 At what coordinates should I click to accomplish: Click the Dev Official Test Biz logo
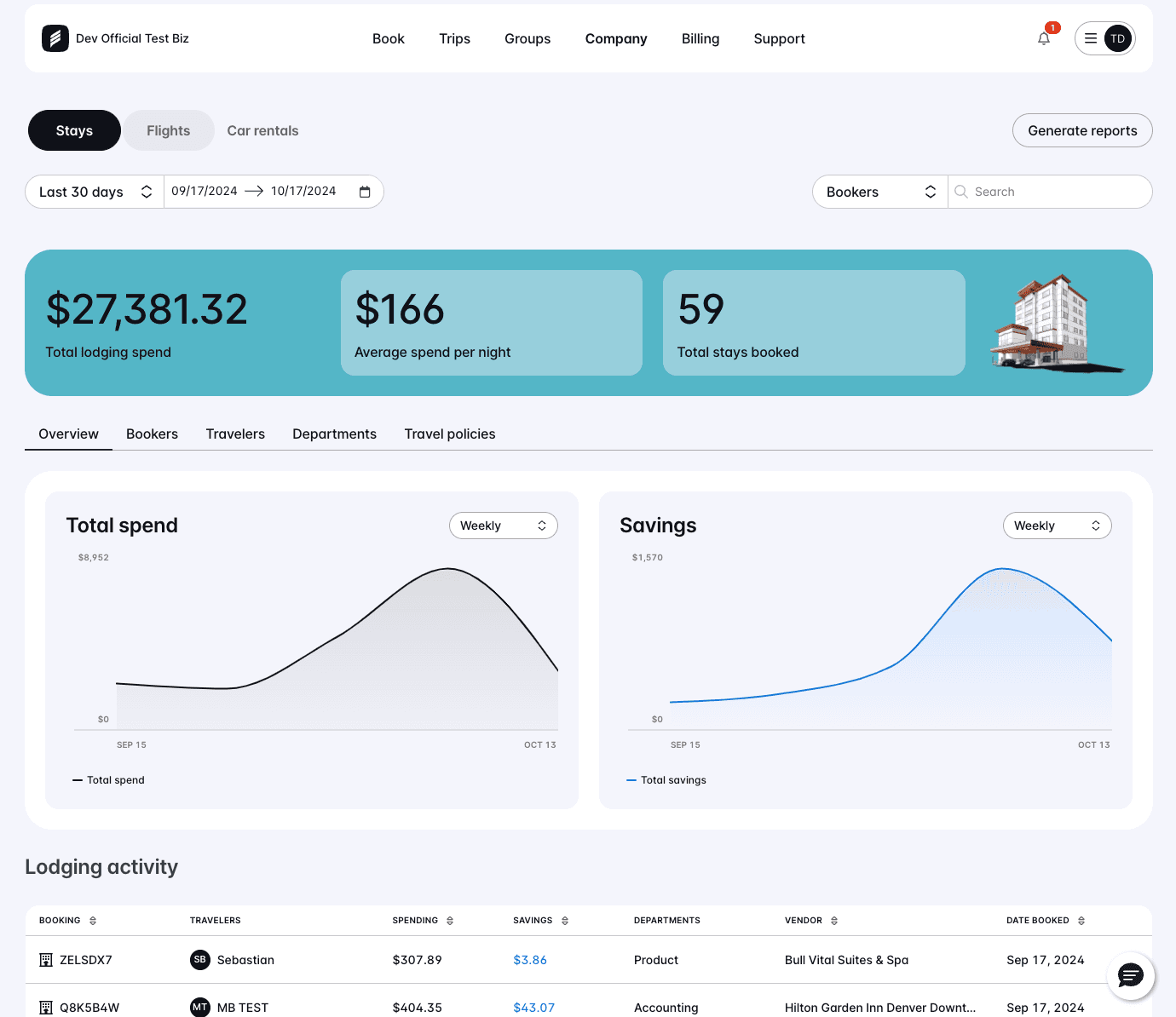(x=55, y=38)
